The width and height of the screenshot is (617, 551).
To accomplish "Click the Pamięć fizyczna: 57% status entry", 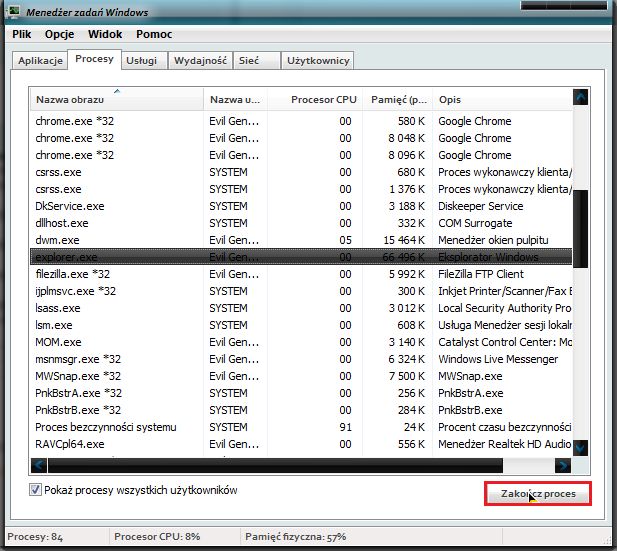I will [x=295, y=537].
